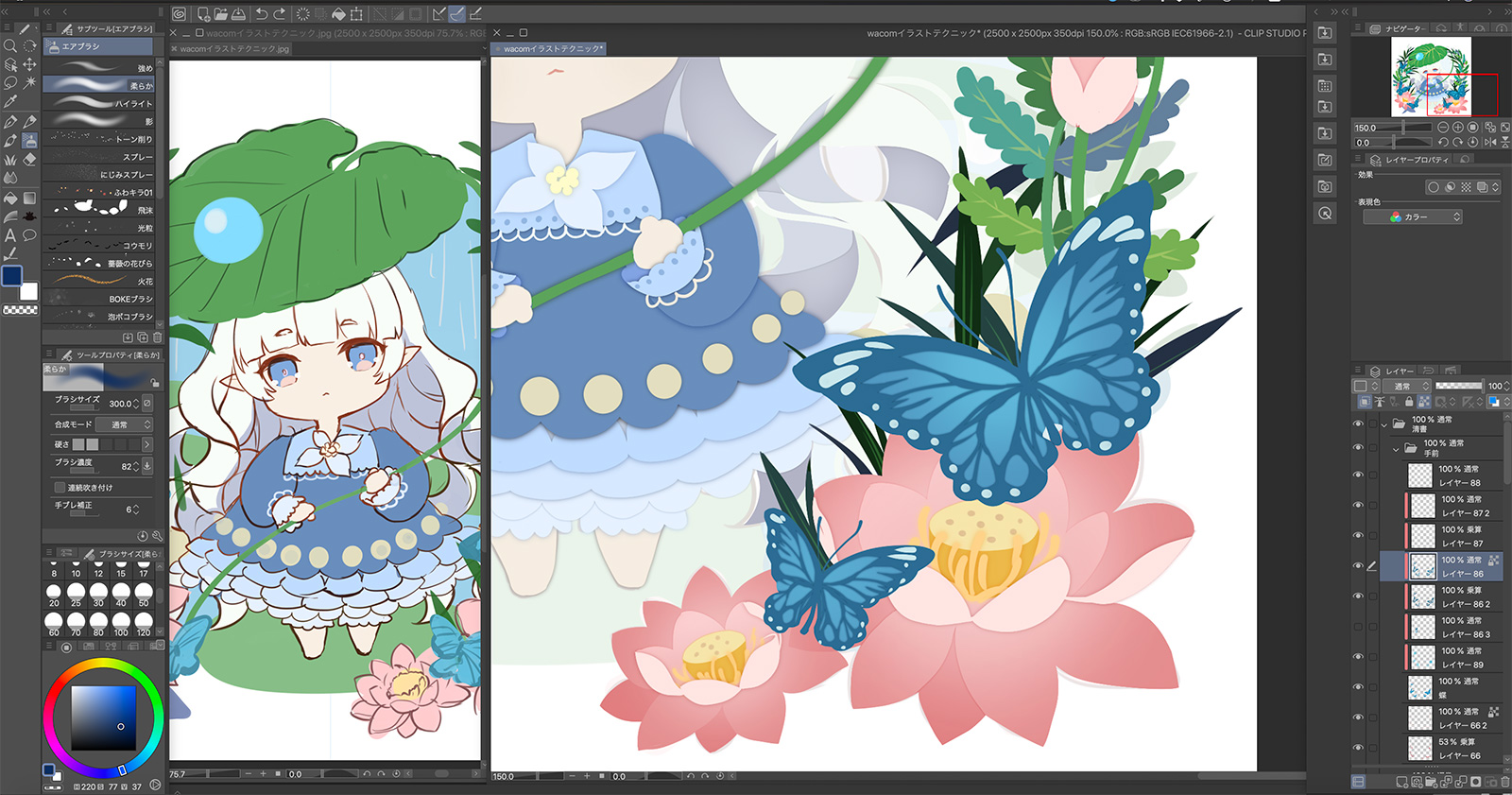Screen dimensions: 1512x795
Task: Open the レイヤープロパティ tab
Action: [1409, 160]
